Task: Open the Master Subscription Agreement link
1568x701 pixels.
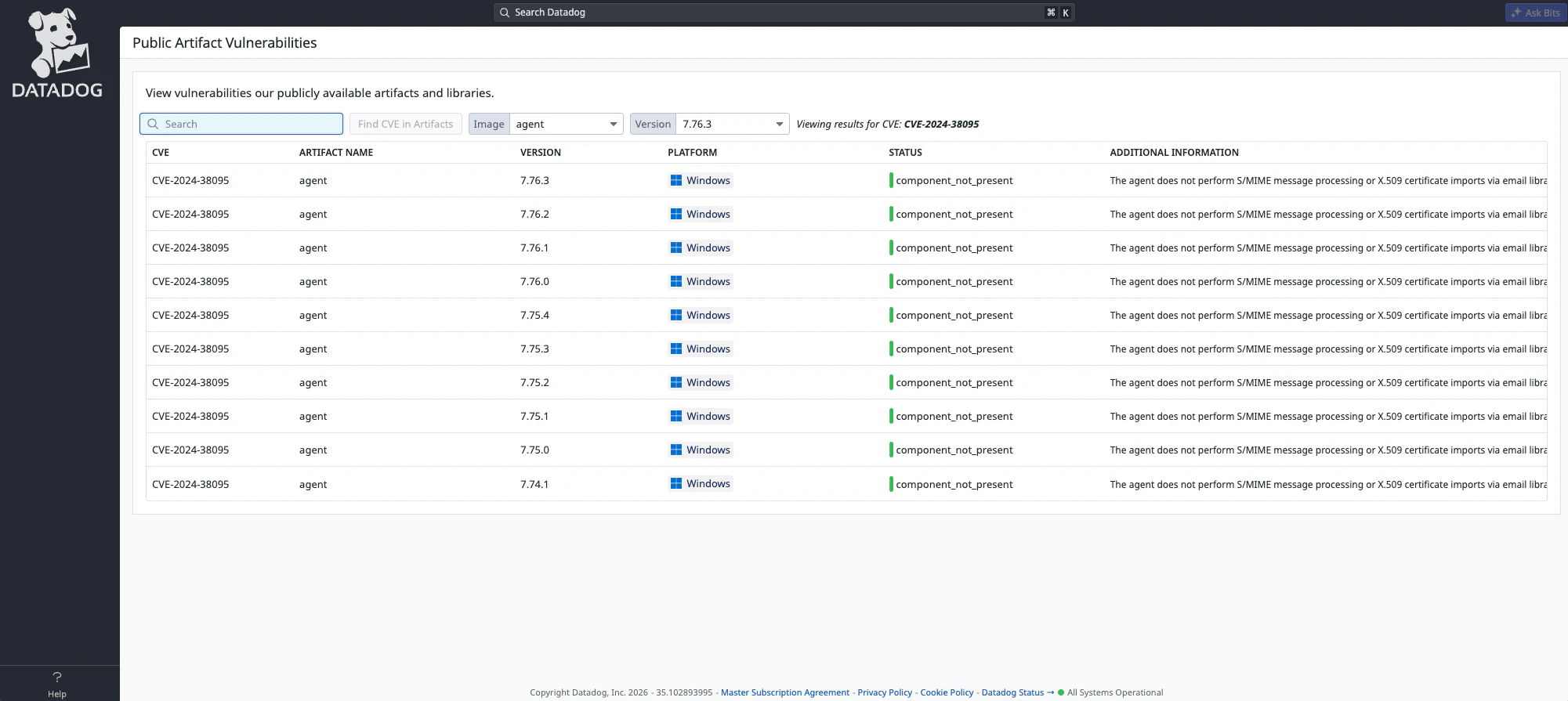Action: [784, 692]
